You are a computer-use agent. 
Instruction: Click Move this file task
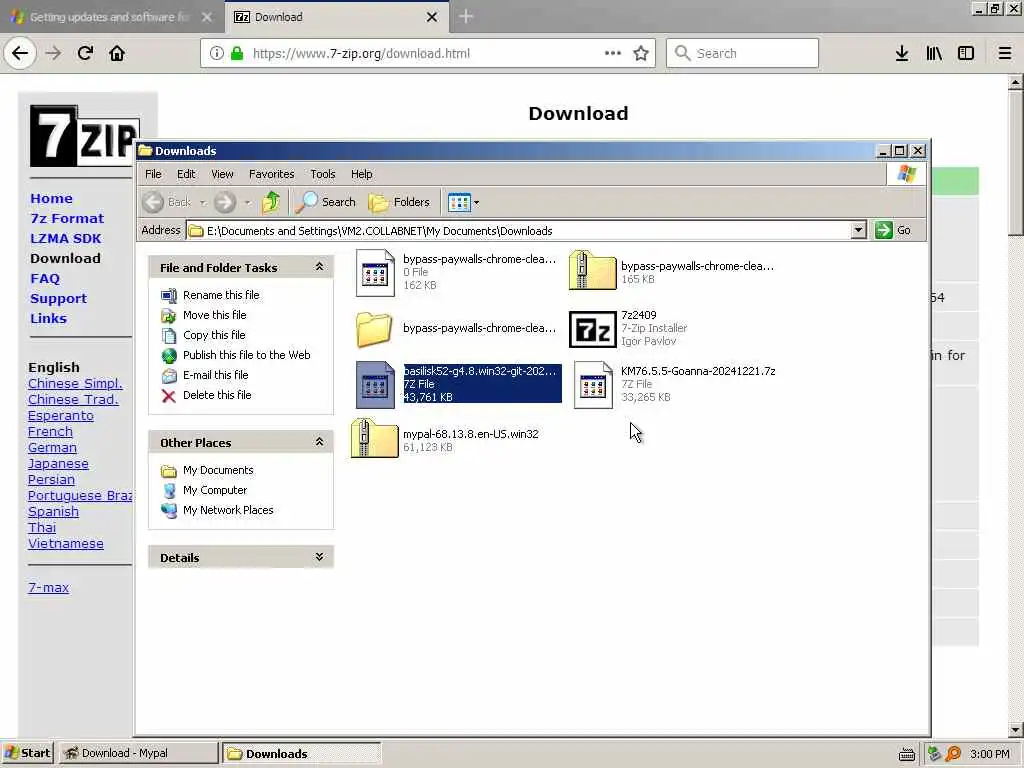click(x=214, y=315)
